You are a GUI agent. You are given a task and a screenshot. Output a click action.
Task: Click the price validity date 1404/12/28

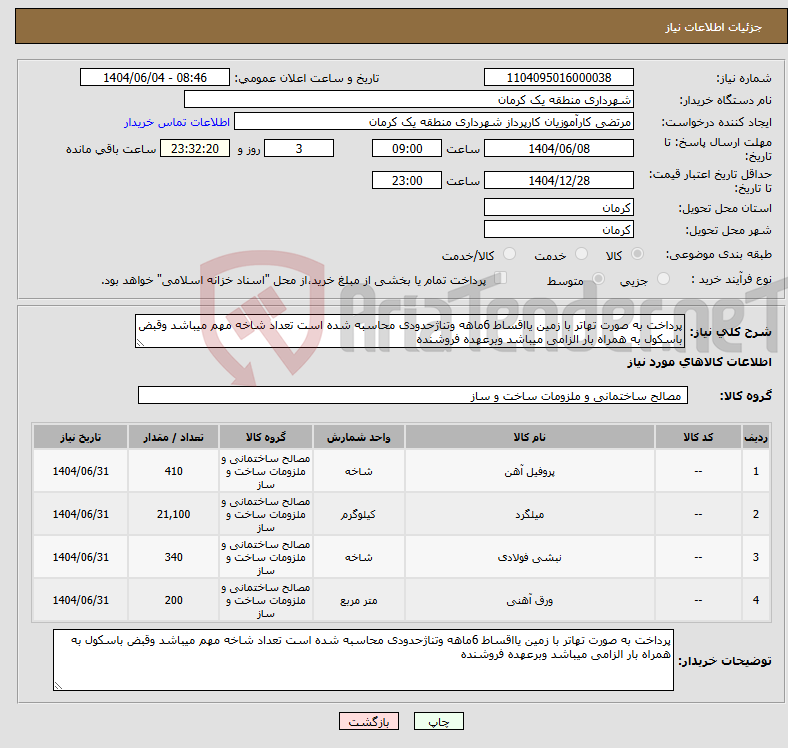click(x=559, y=180)
